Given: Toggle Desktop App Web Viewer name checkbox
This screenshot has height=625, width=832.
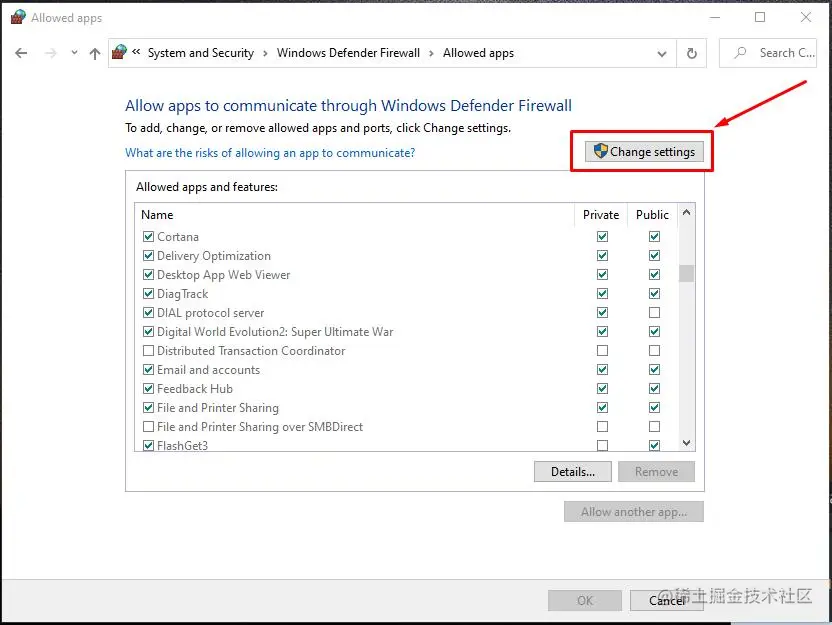Looking at the screenshot, I should pos(149,275).
